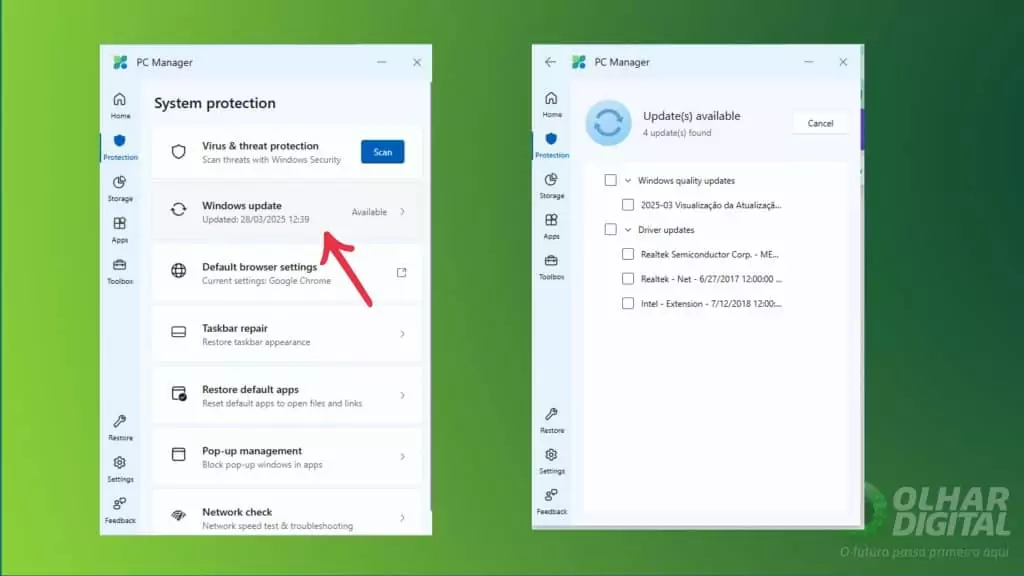The image size is (1024, 576).
Task: Click the globe icon of Default browser settings
Action: coord(178,270)
